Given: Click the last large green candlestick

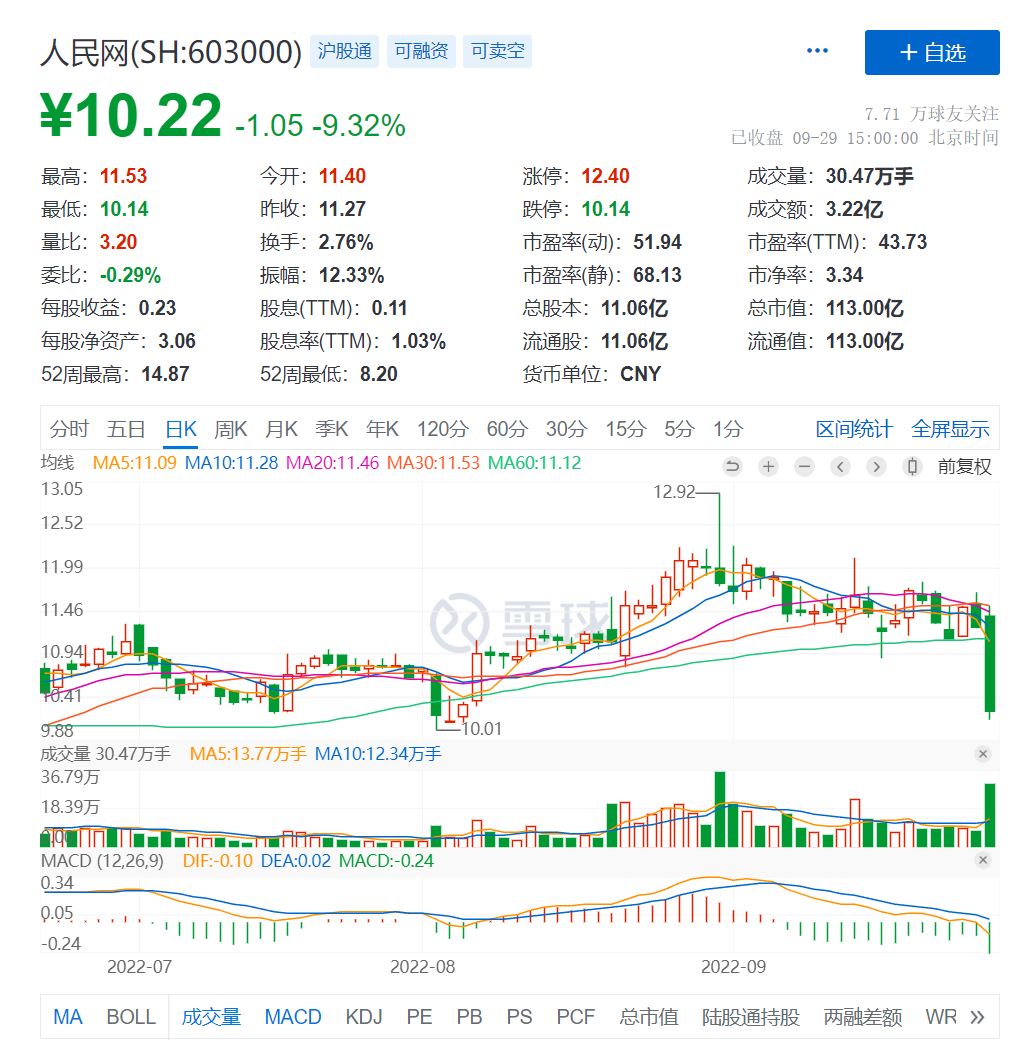Looking at the screenshot, I should click(990, 663).
